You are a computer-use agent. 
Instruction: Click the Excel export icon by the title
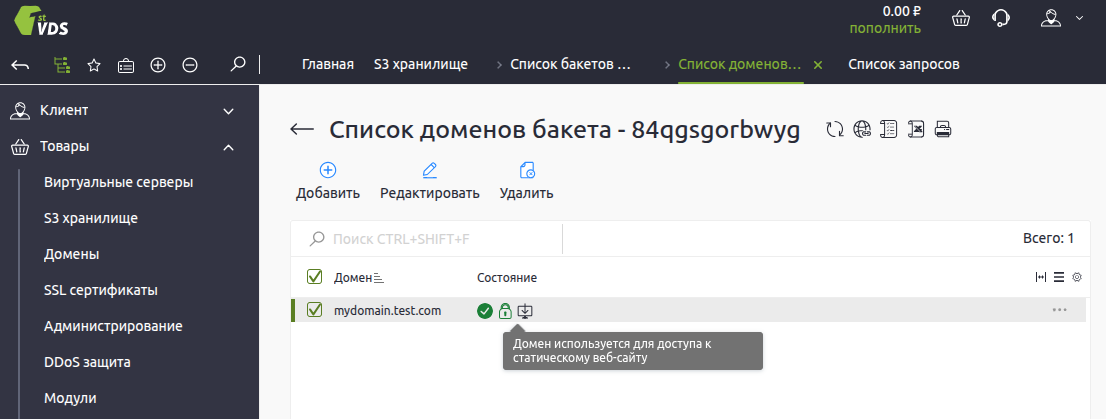tap(915, 129)
